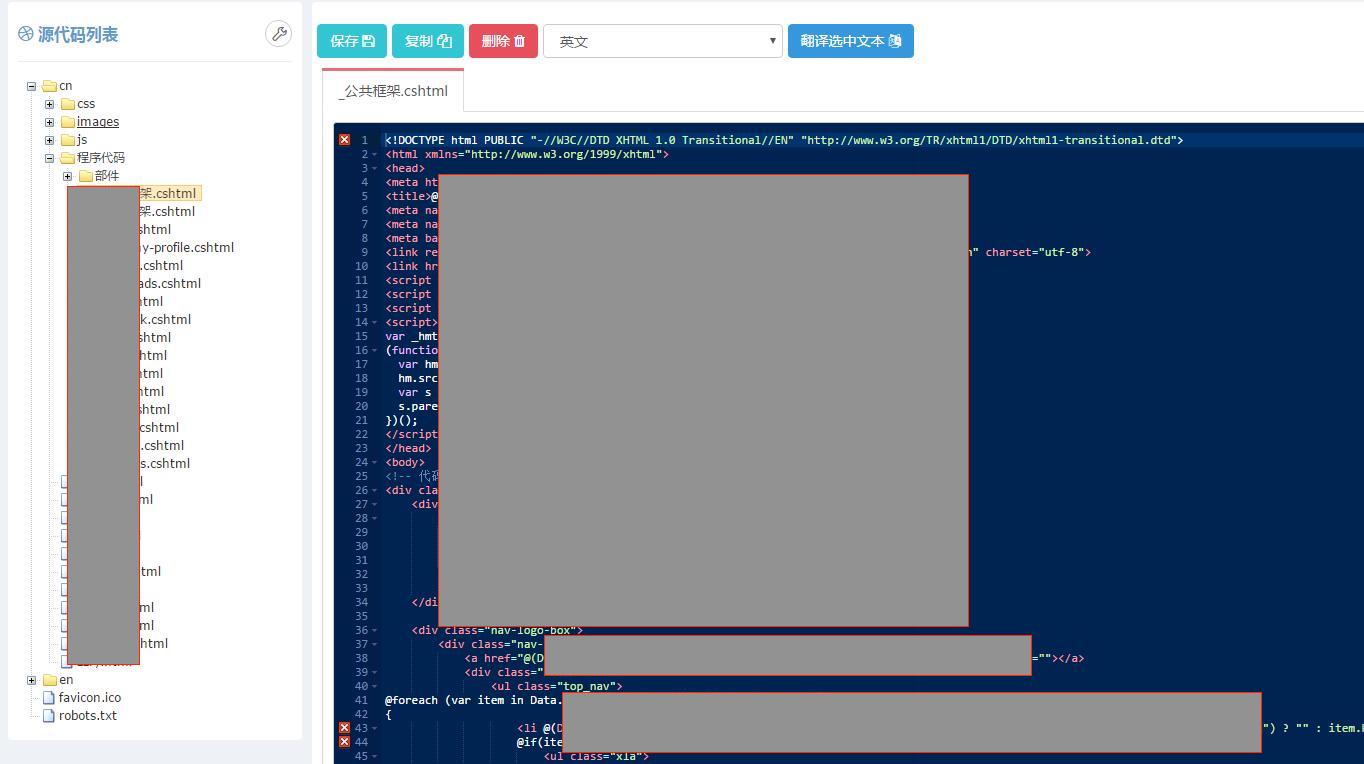1364x764 pixels.
Task: Expand the 部件 folder node
Action: point(67,176)
